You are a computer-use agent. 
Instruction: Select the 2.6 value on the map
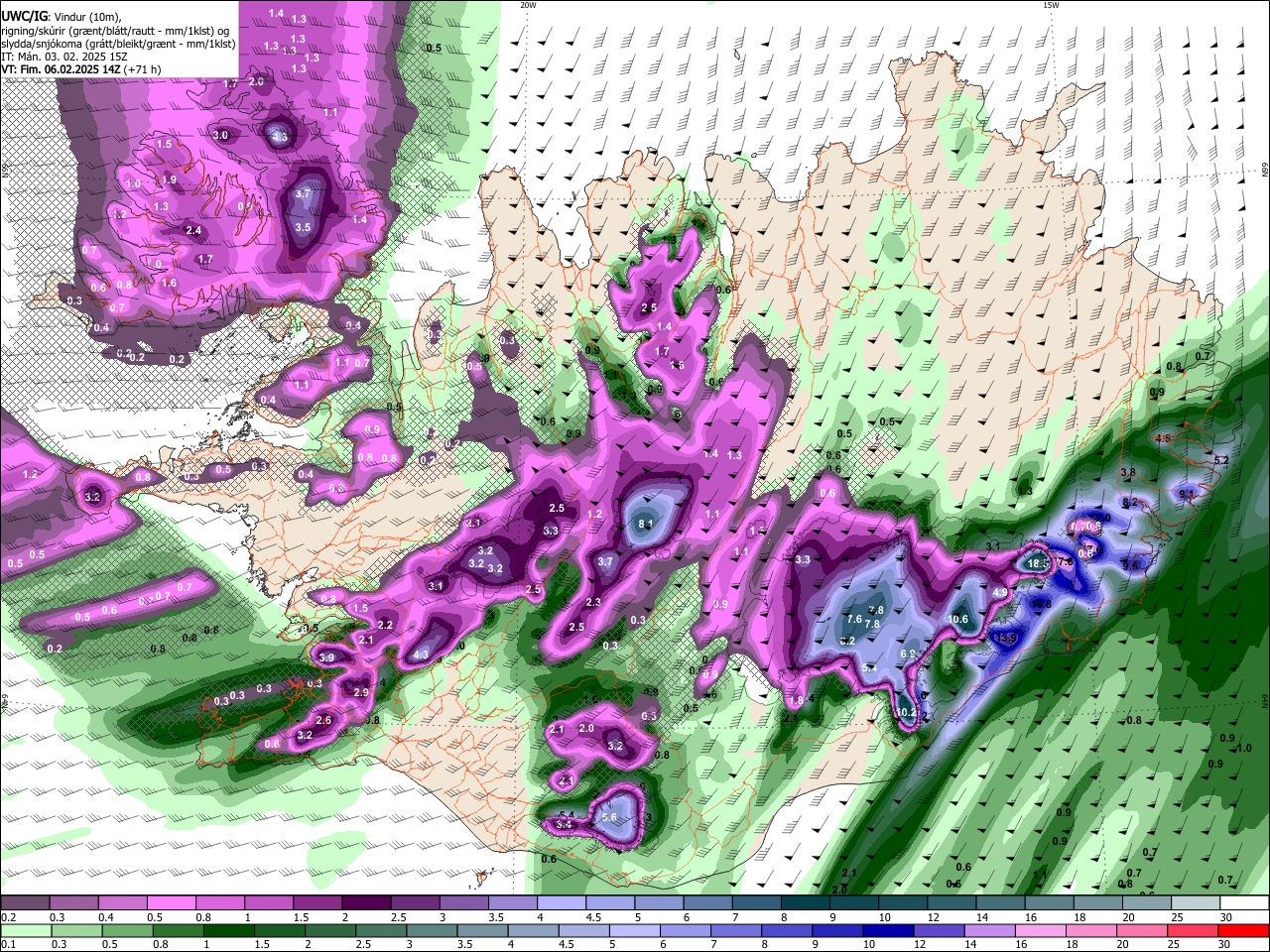click(x=323, y=720)
